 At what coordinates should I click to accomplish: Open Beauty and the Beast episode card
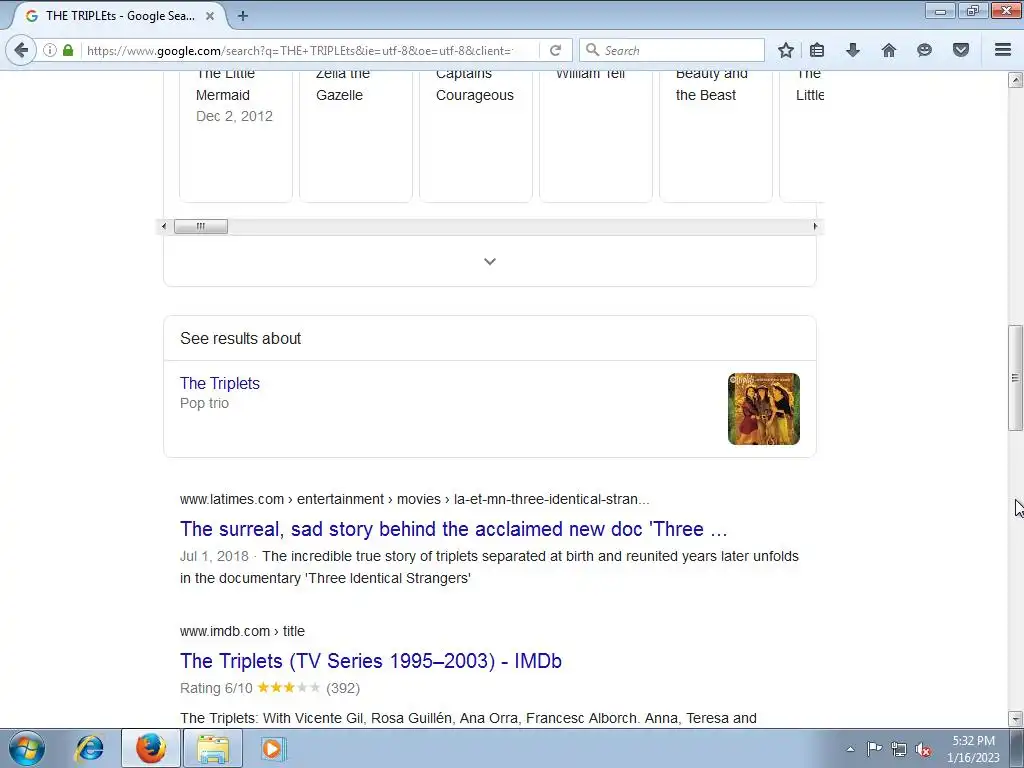point(716,136)
